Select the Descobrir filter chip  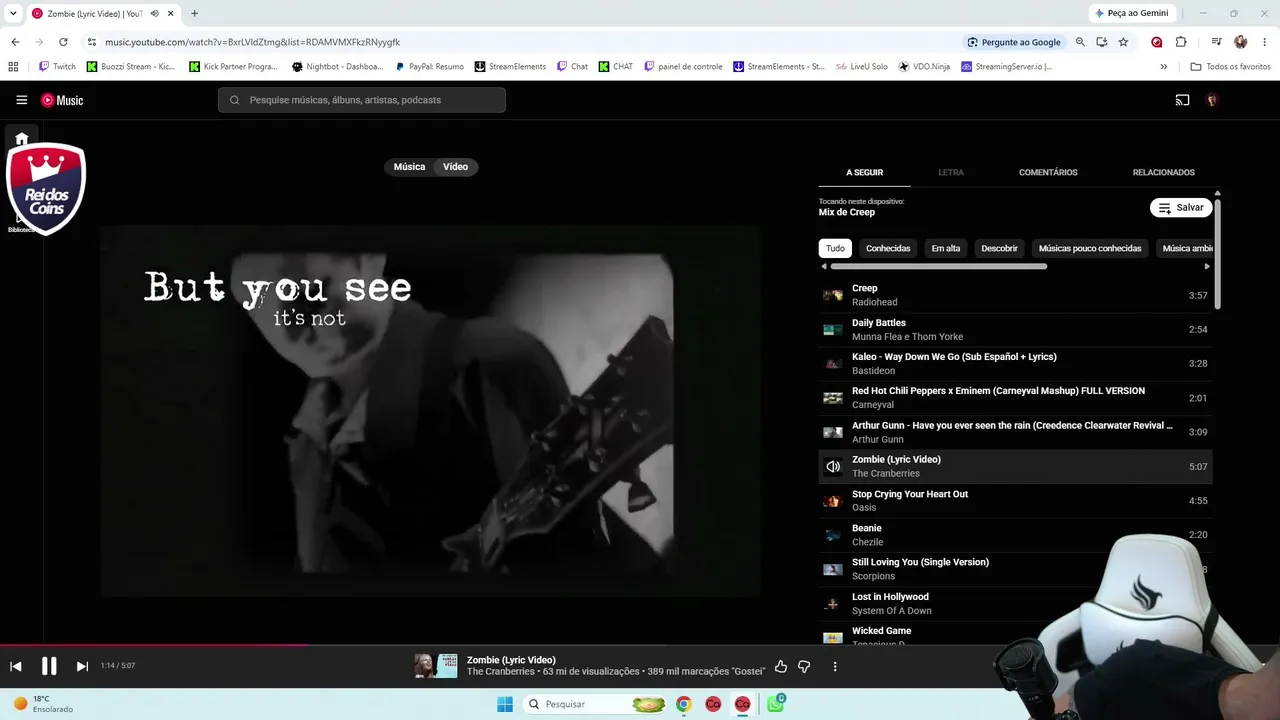[999, 248]
